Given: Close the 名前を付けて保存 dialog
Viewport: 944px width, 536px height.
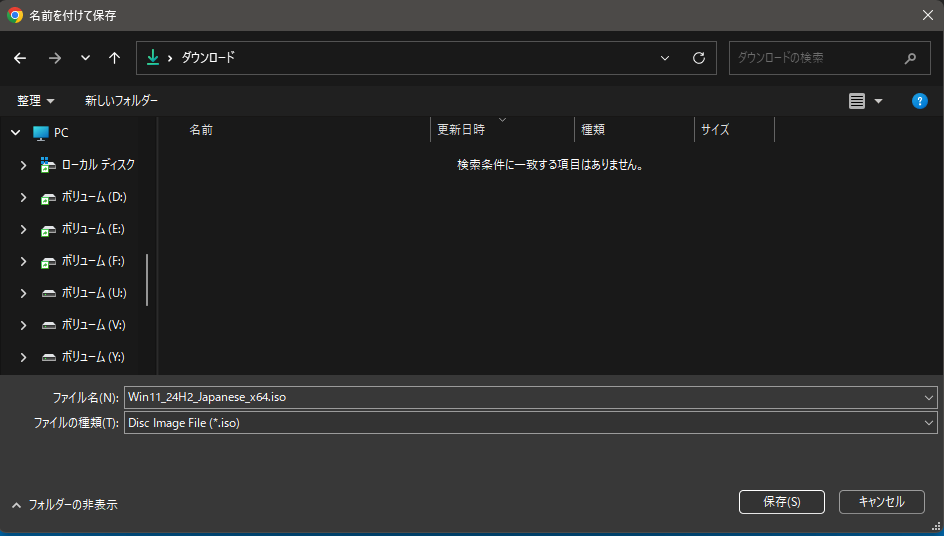Looking at the screenshot, I should point(928,15).
